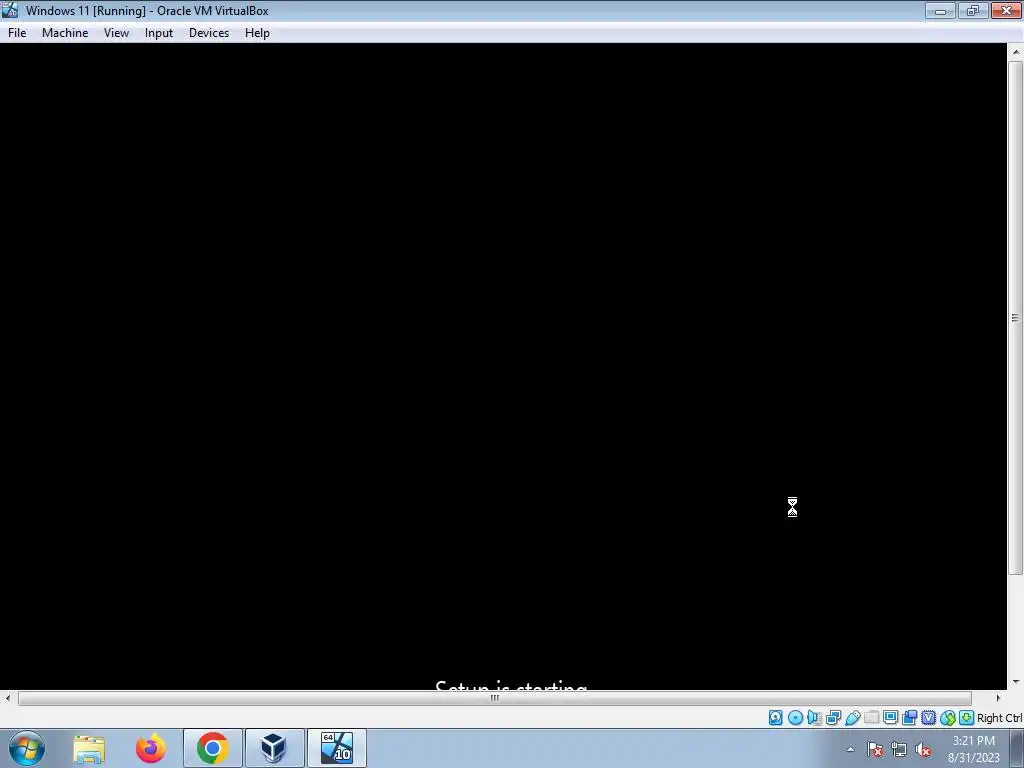
Task: Open the hard disk activity indicator
Action: pyautogui.click(x=775, y=718)
